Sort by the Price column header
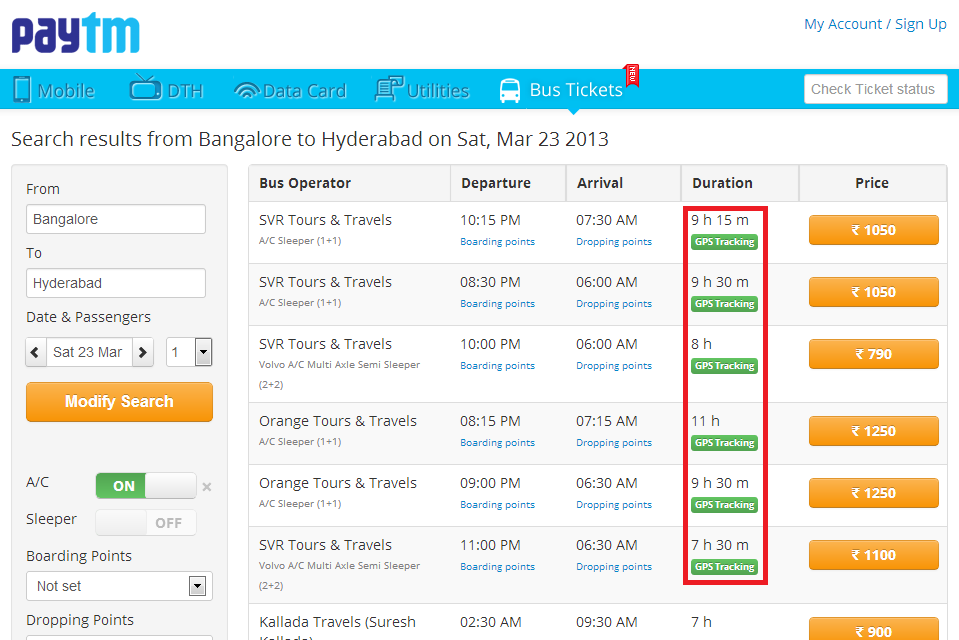Screen dimensions: 959x640 [x=872, y=183]
